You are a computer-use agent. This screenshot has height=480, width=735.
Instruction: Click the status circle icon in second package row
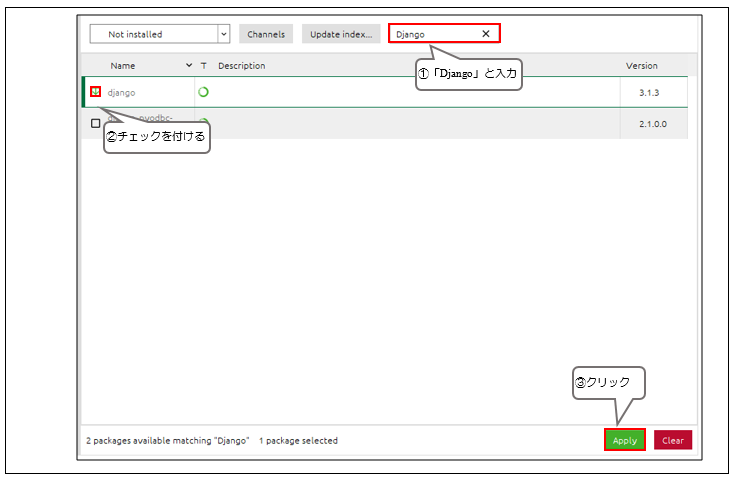click(x=203, y=122)
